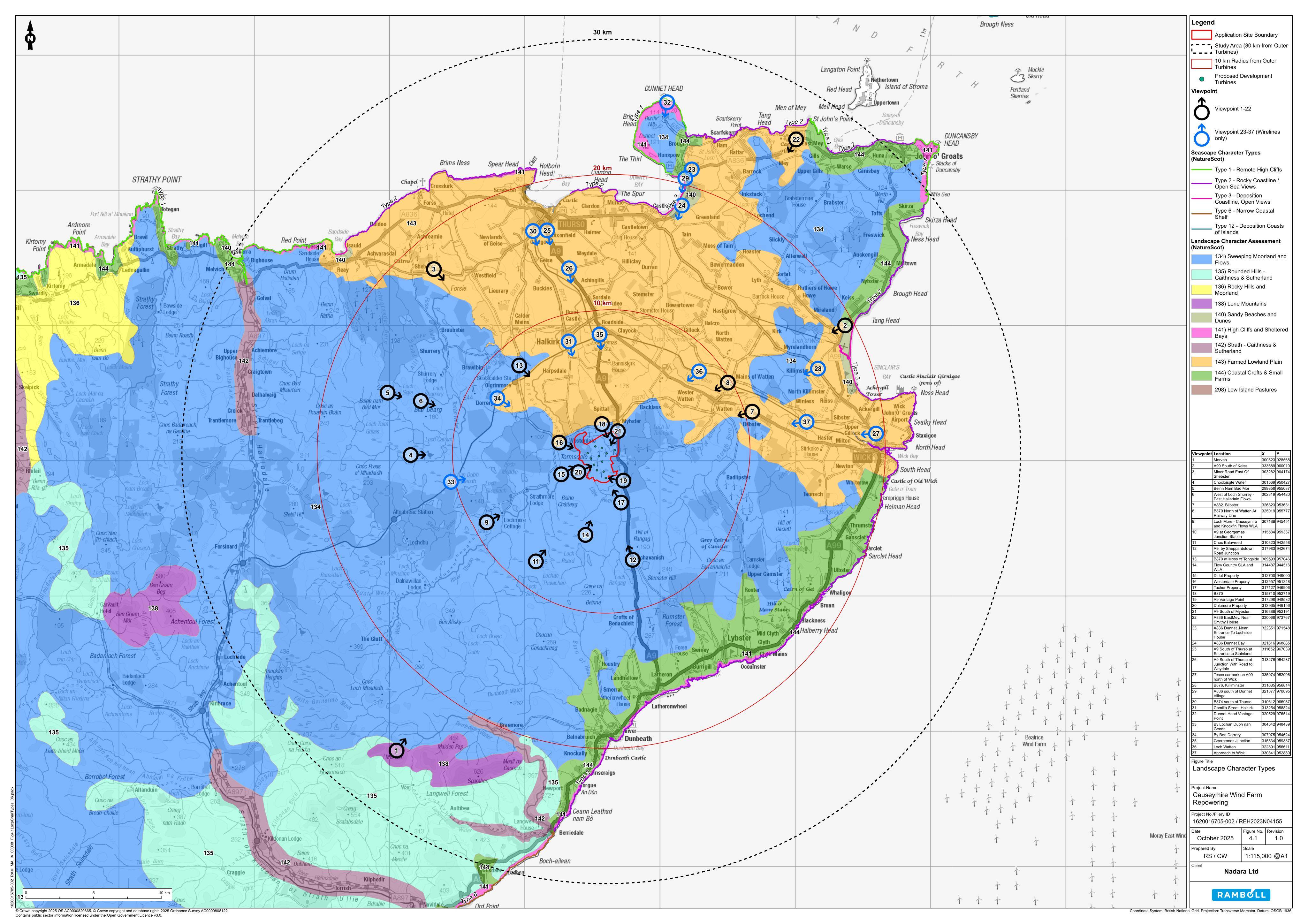Click the Halkirk town label
This screenshot has width=1308, height=924.
(548, 342)
